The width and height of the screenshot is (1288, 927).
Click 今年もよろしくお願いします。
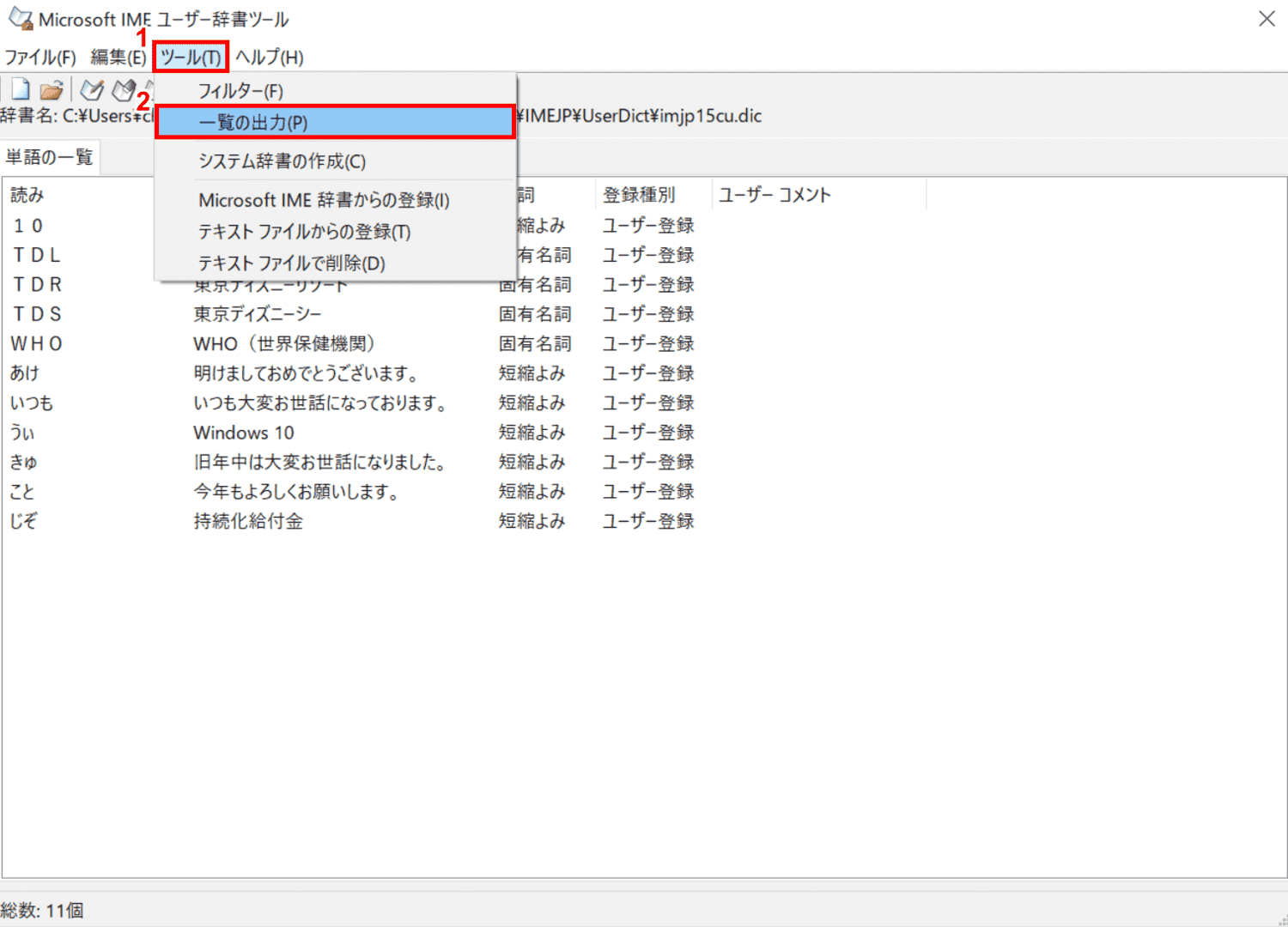(x=296, y=492)
